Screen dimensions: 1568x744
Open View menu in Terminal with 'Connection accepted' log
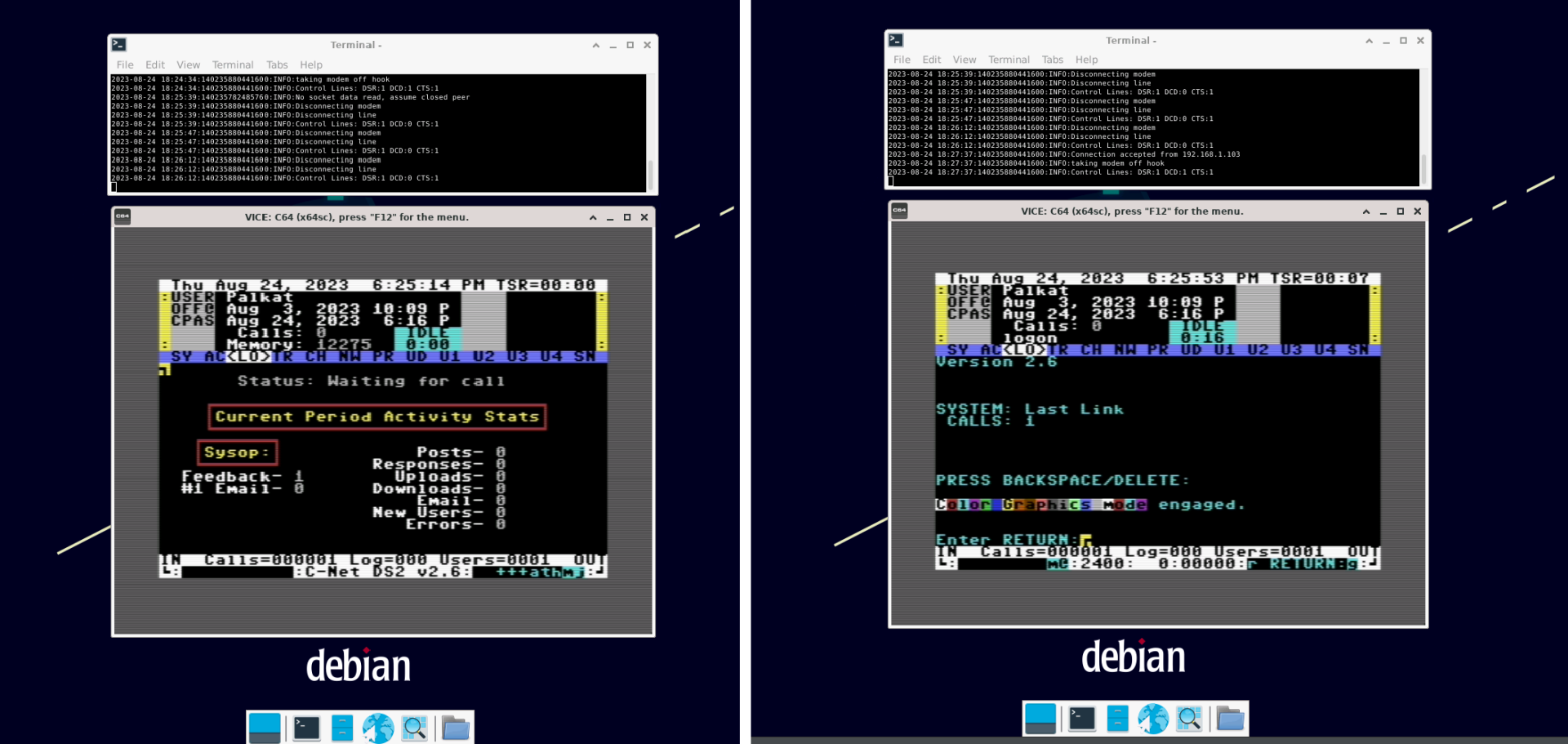coord(964,60)
